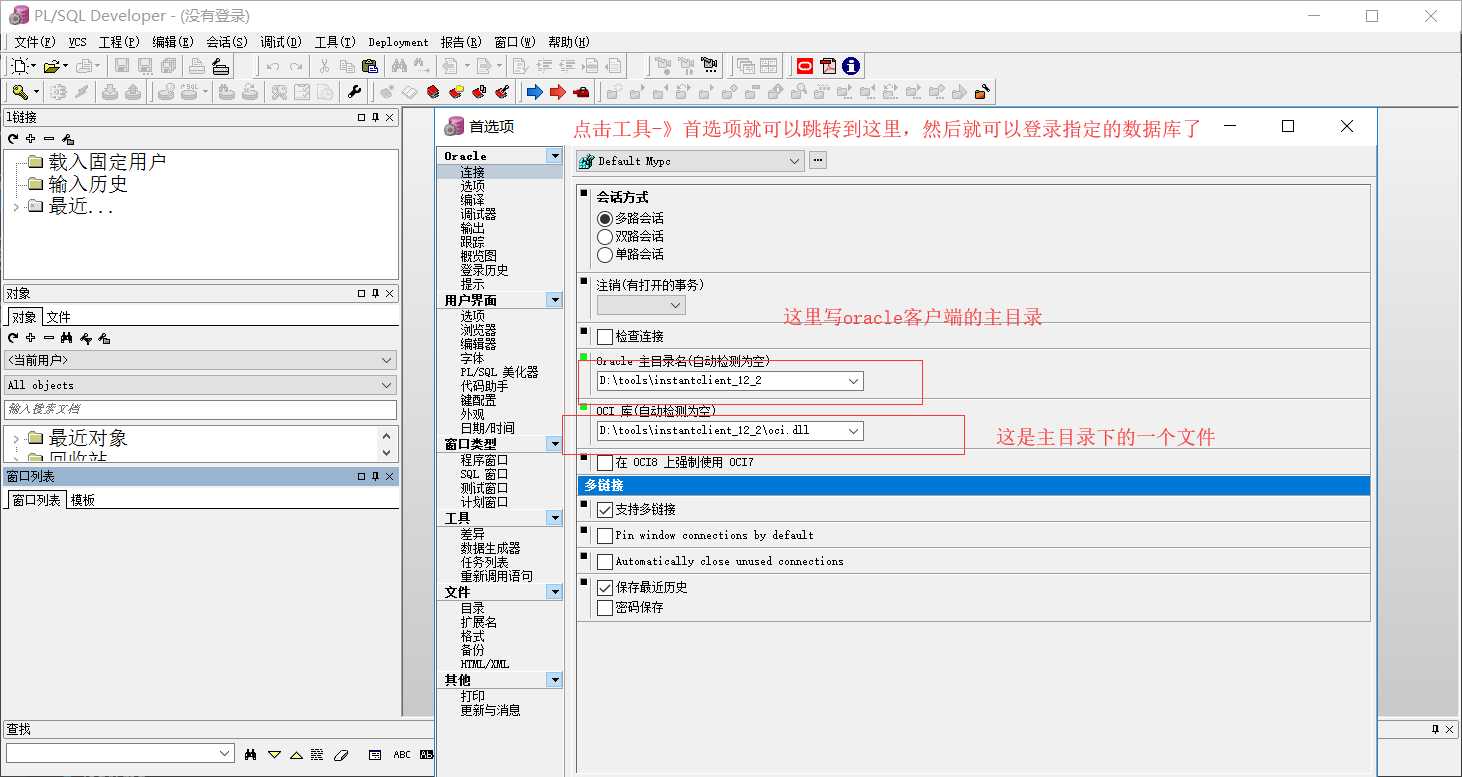Select 多路会话 radio button
The image size is (1462, 777).
coord(604,218)
